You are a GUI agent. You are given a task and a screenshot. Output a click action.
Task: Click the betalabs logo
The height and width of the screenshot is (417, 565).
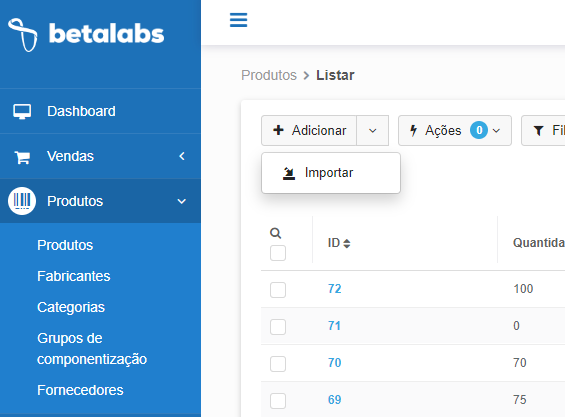coord(86,35)
